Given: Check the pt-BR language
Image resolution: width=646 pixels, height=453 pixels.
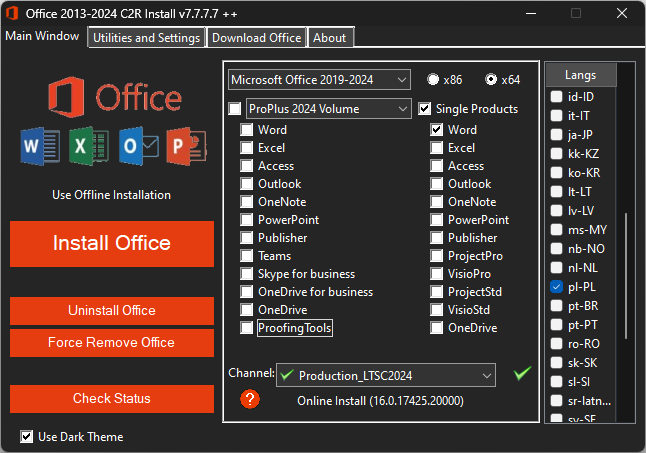Looking at the screenshot, I should [556, 306].
